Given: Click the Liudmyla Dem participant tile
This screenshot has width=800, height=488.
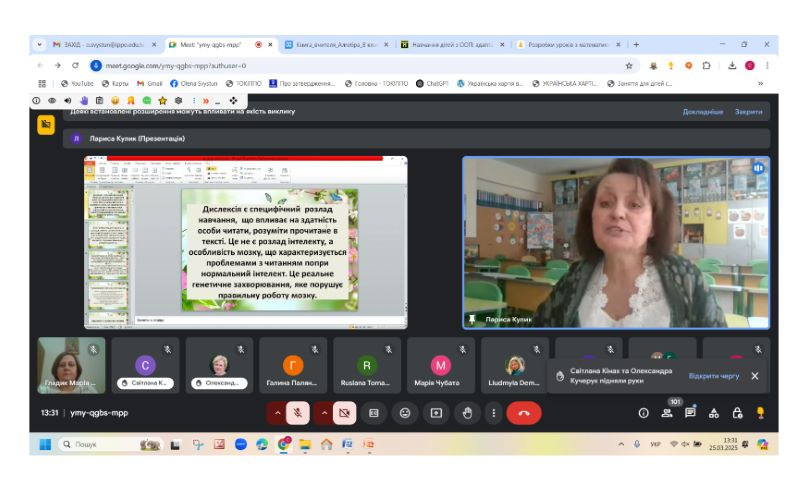Looking at the screenshot, I should point(515,365).
